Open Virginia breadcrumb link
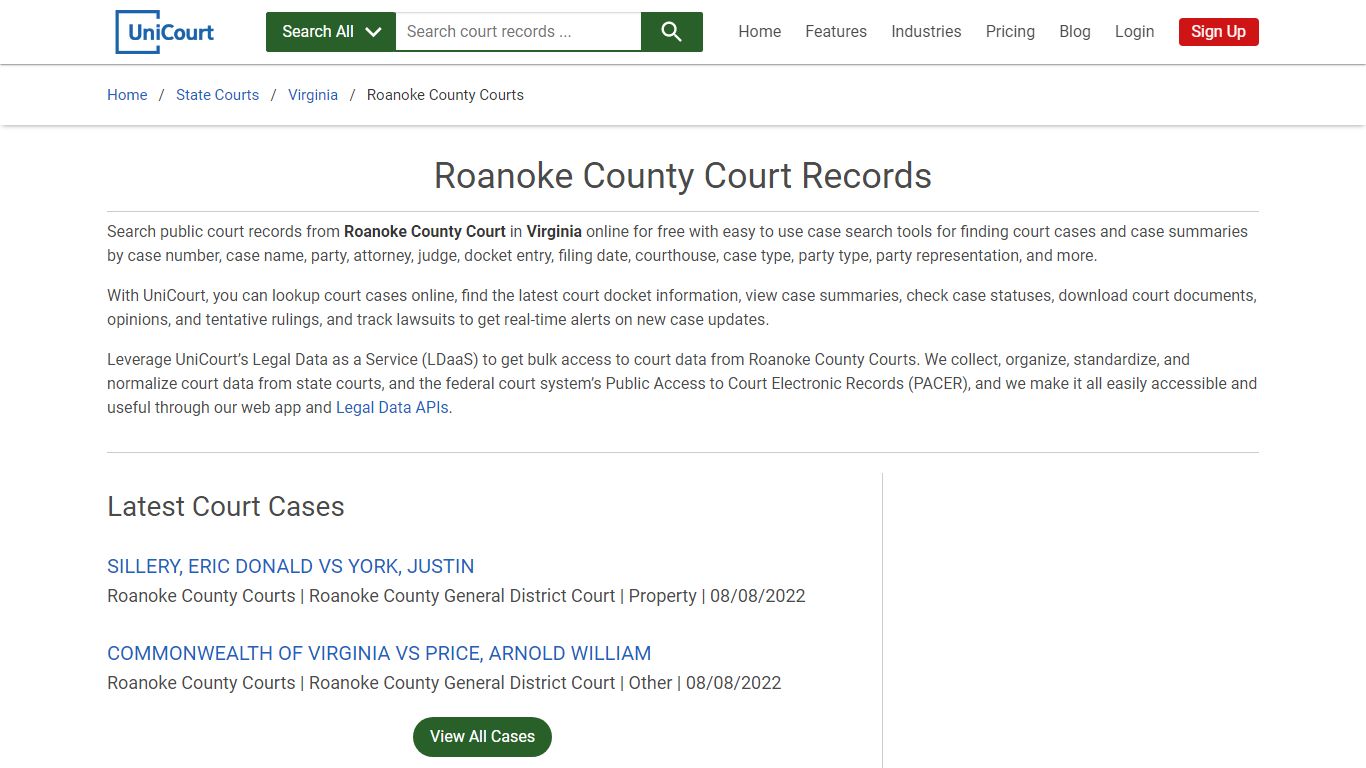Screen dimensions: 1366x768 click(x=313, y=95)
